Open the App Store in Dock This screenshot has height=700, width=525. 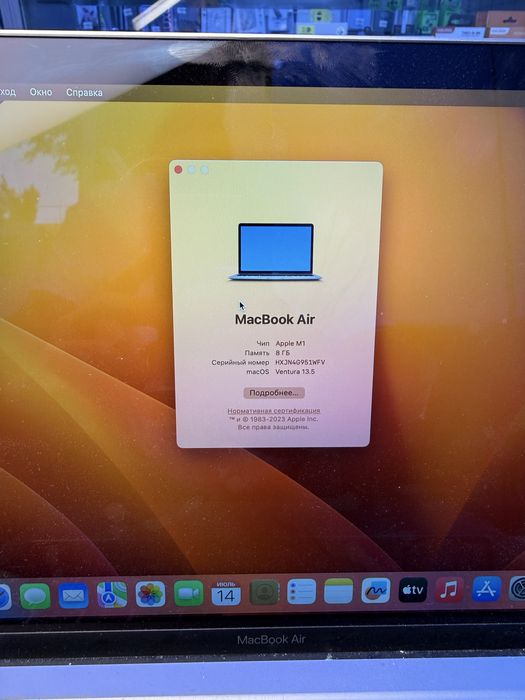(x=487, y=589)
